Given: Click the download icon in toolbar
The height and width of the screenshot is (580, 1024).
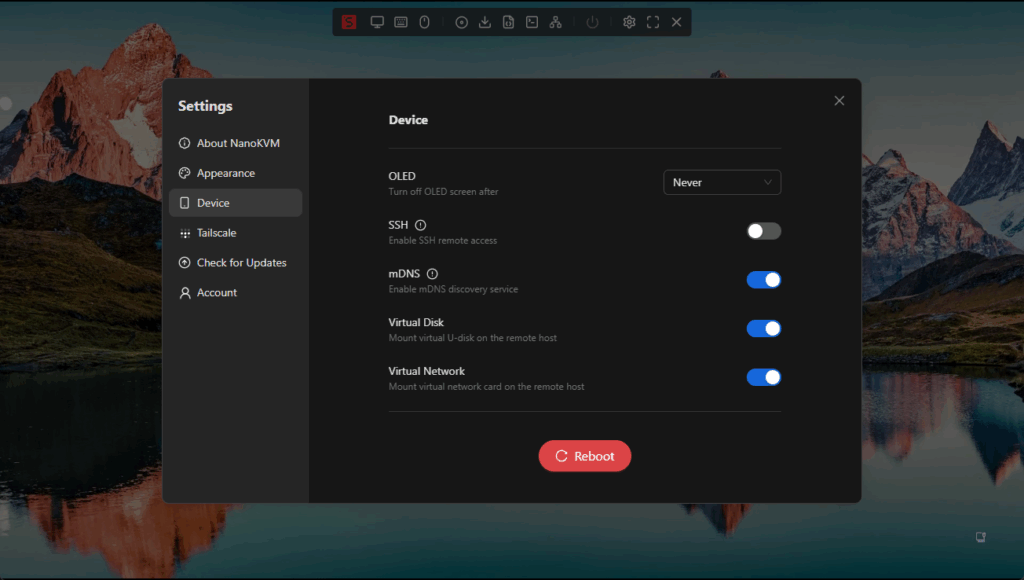Looking at the screenshot, I should point(485,22).
